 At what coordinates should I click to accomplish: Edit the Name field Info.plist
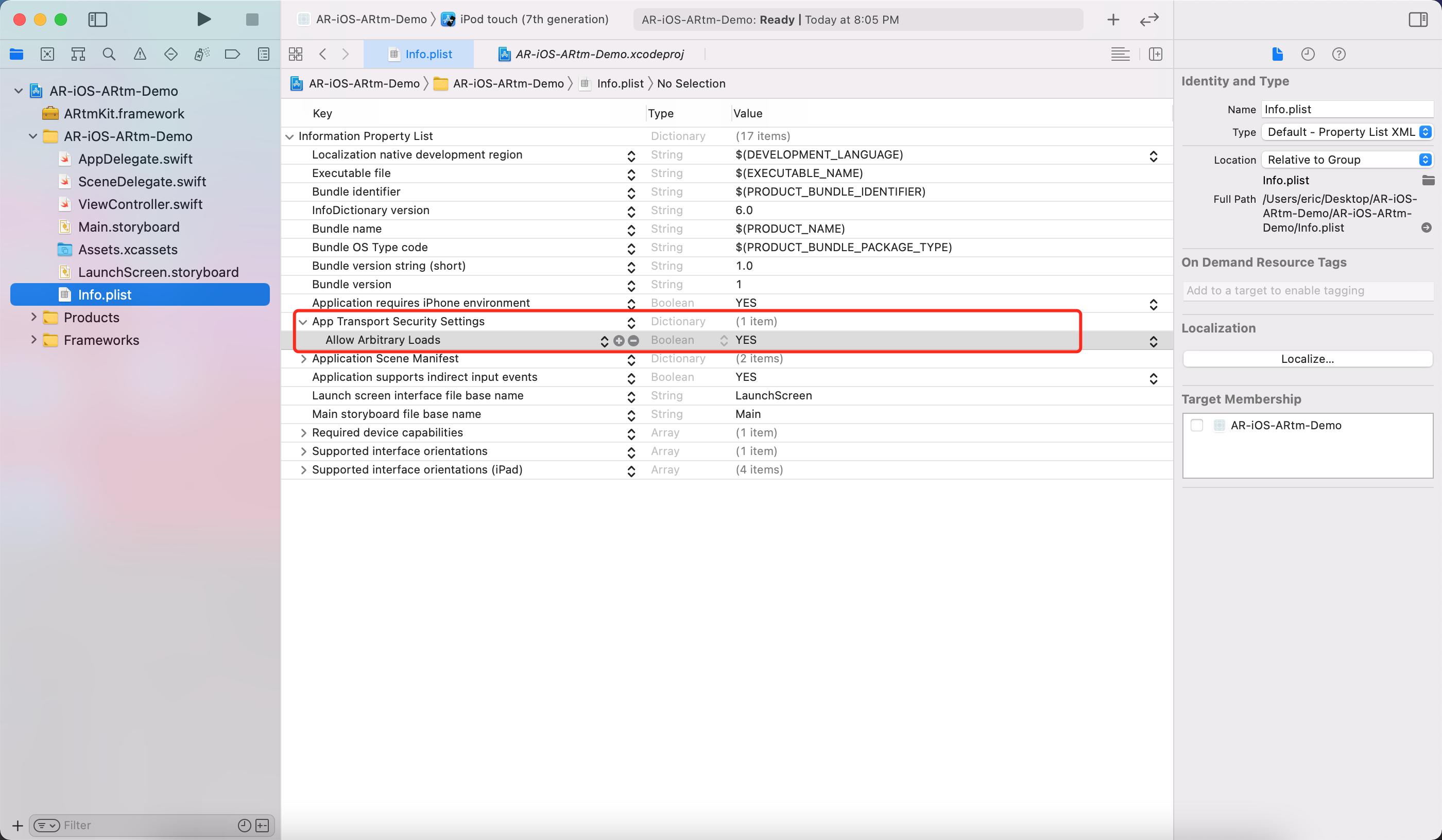[x=1347, y=109]
